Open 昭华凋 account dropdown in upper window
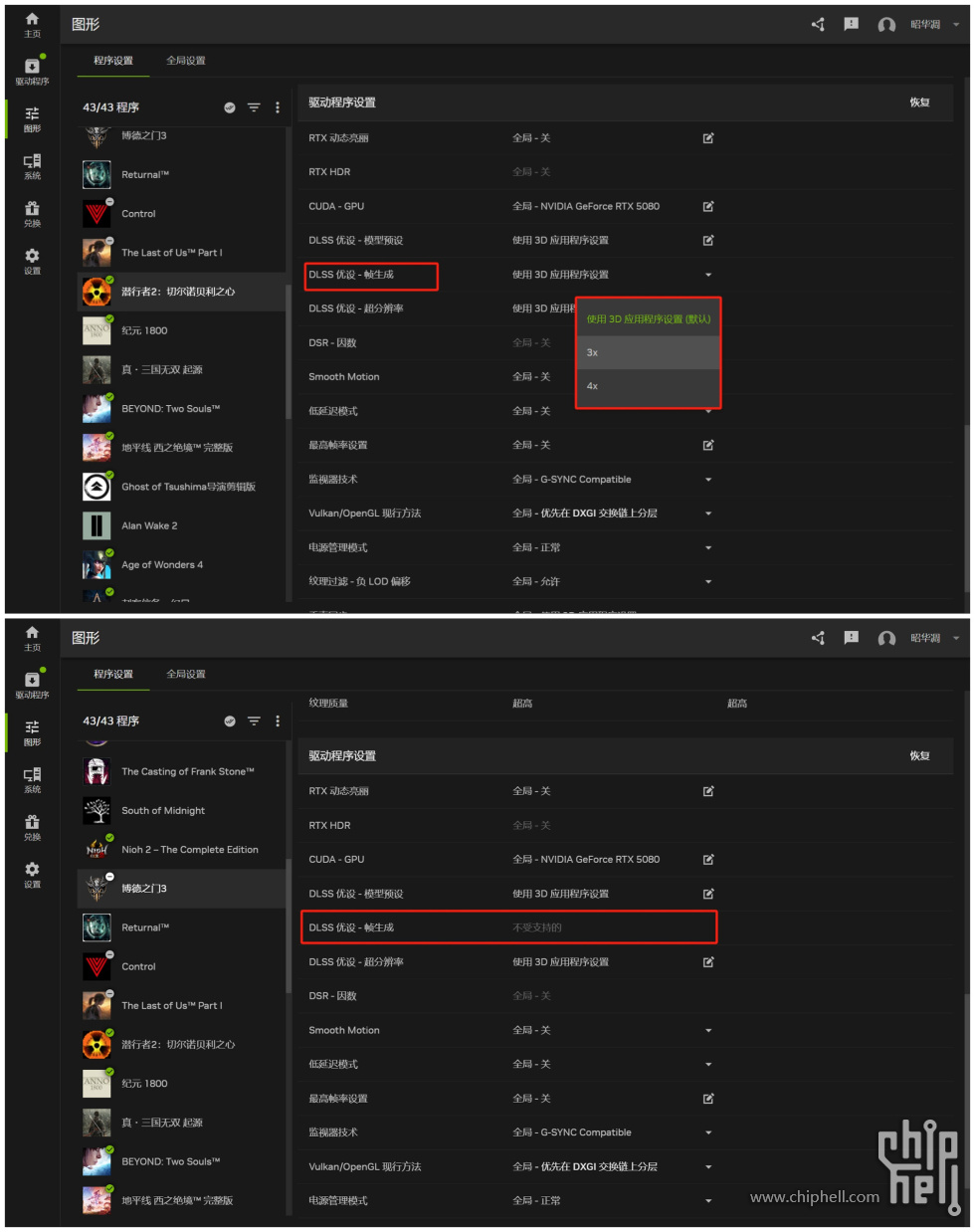This screenshot has width=975, height=1232. [956, 25]
